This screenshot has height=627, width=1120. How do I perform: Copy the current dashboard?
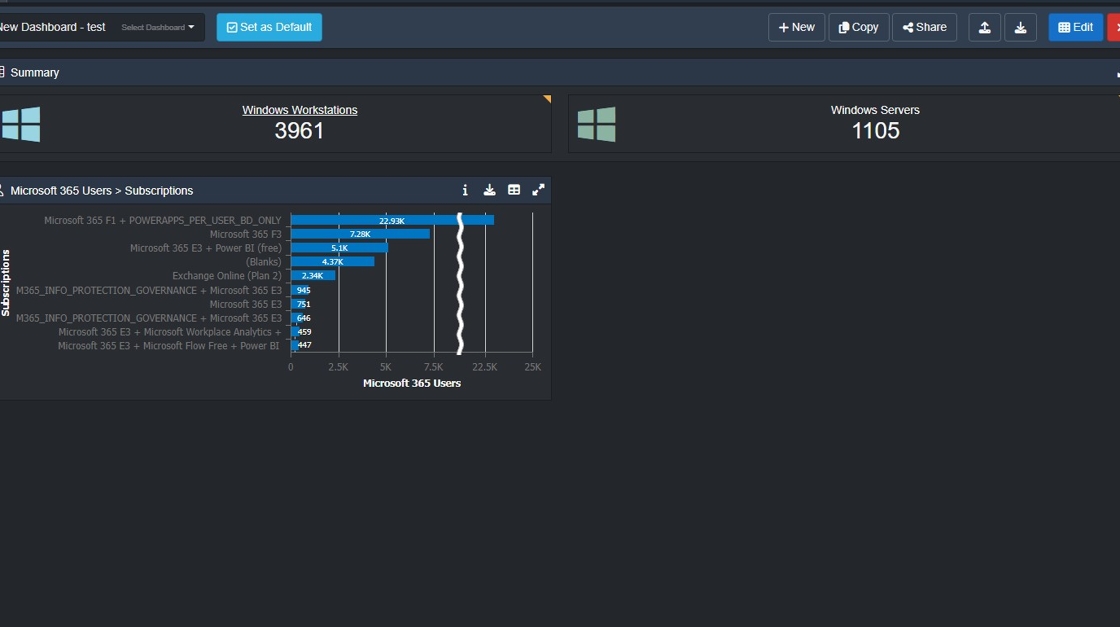pos(859,27)
